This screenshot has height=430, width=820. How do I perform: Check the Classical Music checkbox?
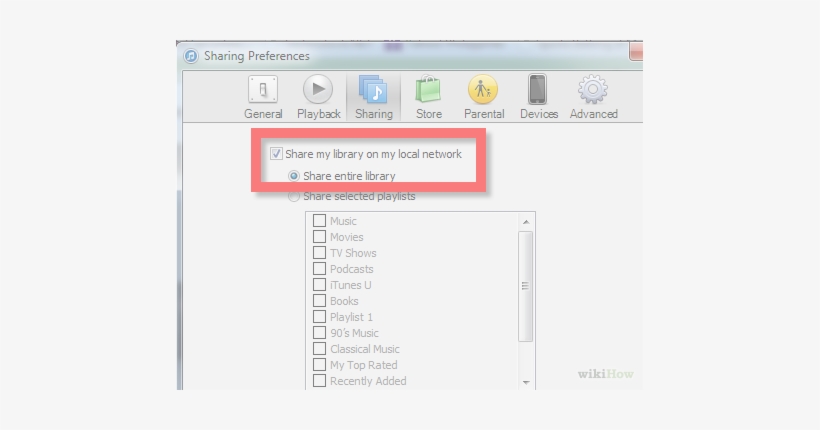point(320,349)
